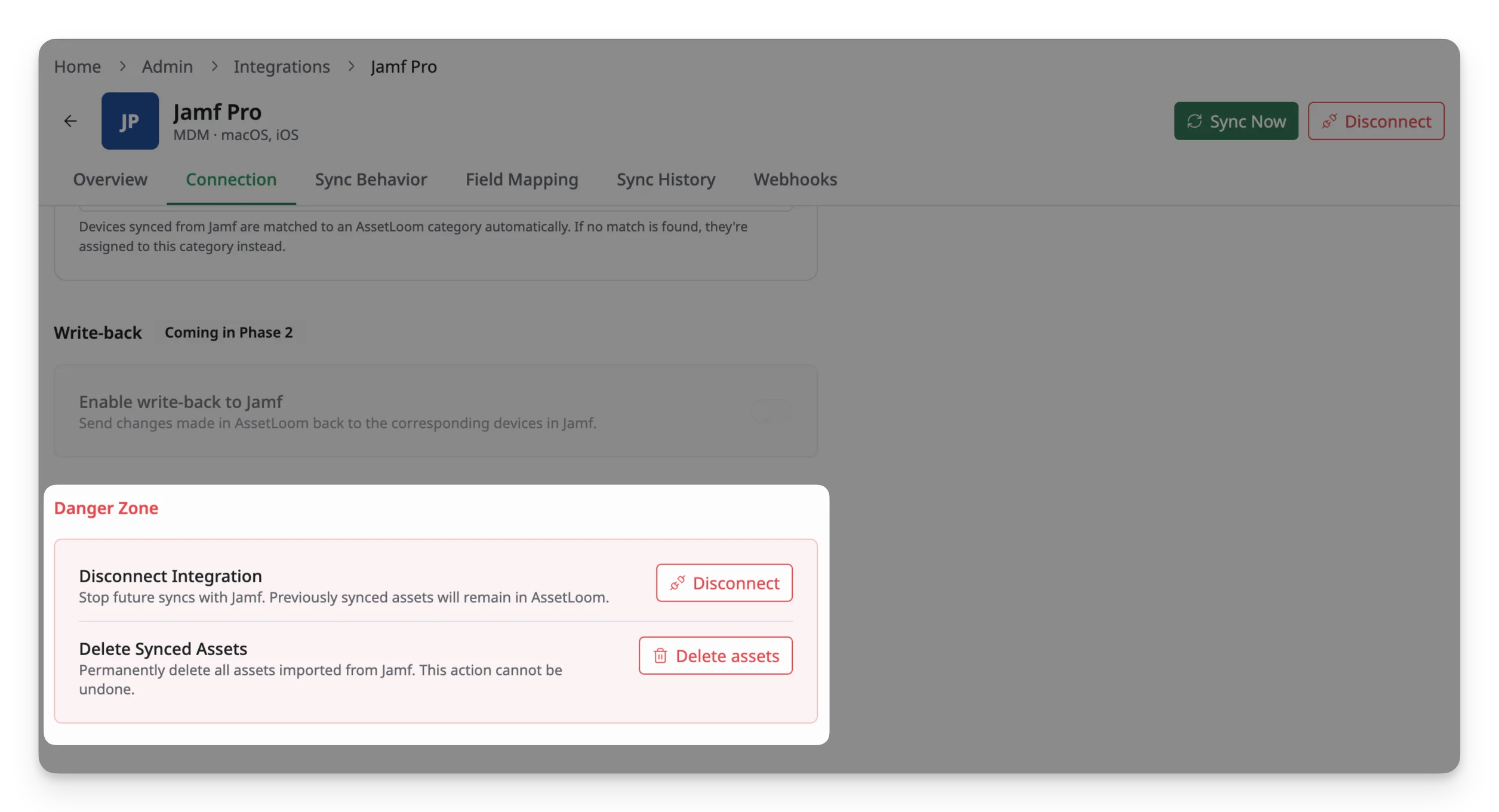Go to Home breadcrumb link
This screenshot has height=812, width=1499.
coord(78,66)
